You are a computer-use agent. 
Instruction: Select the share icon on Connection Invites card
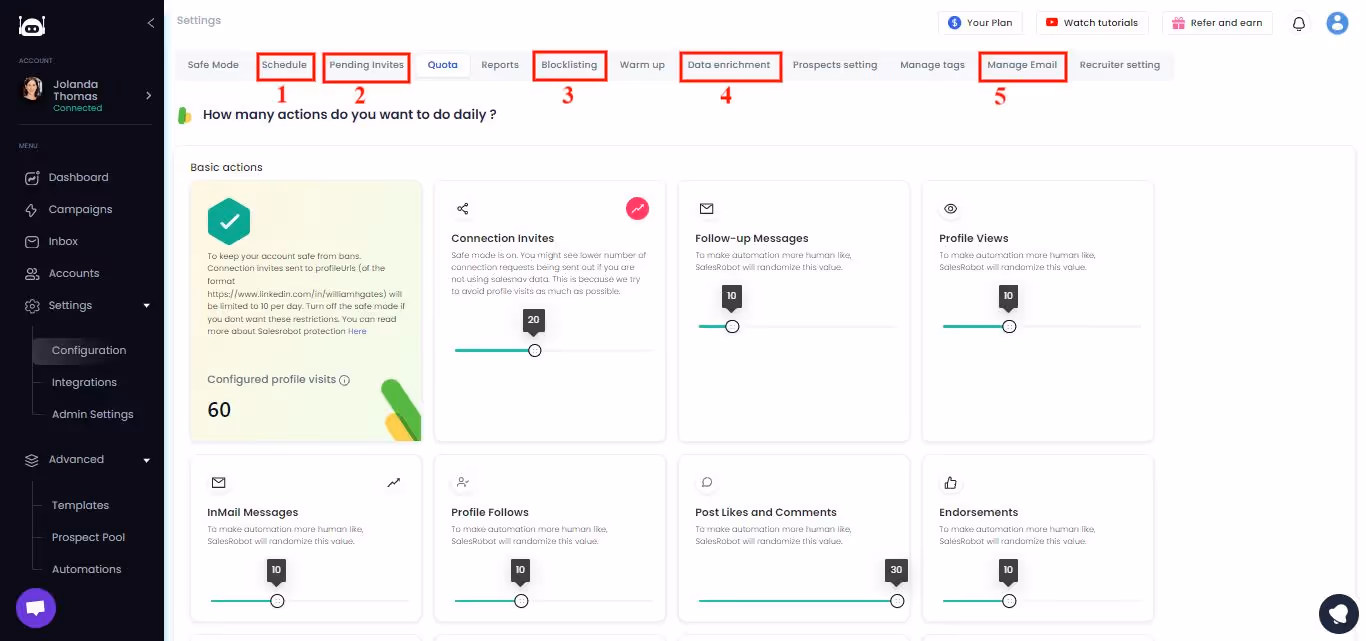pos(462,209)
